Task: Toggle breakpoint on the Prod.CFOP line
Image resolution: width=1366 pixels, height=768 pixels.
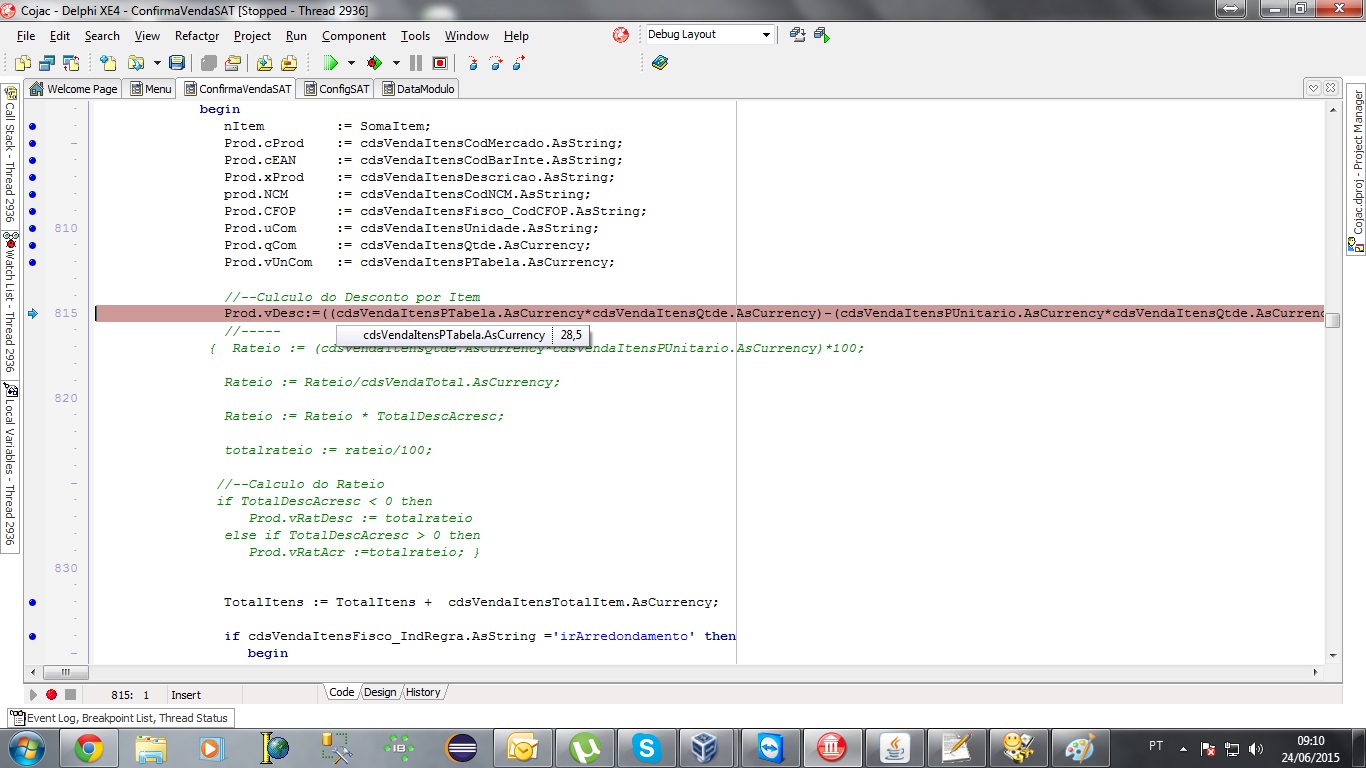Action: (x=33, y=211)
